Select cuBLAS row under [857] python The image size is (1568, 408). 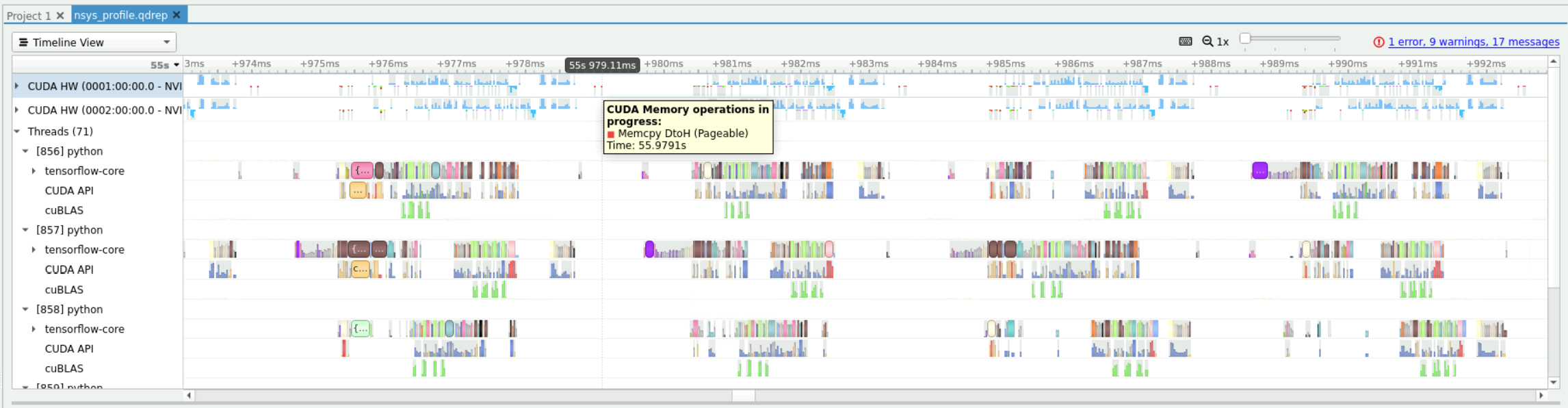click(64, 290)
